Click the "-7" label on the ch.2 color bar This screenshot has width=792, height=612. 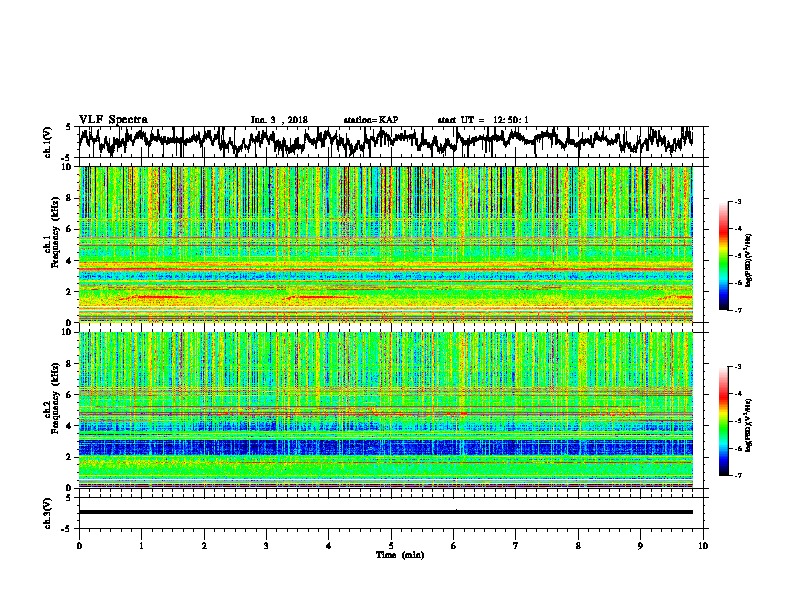737,475
